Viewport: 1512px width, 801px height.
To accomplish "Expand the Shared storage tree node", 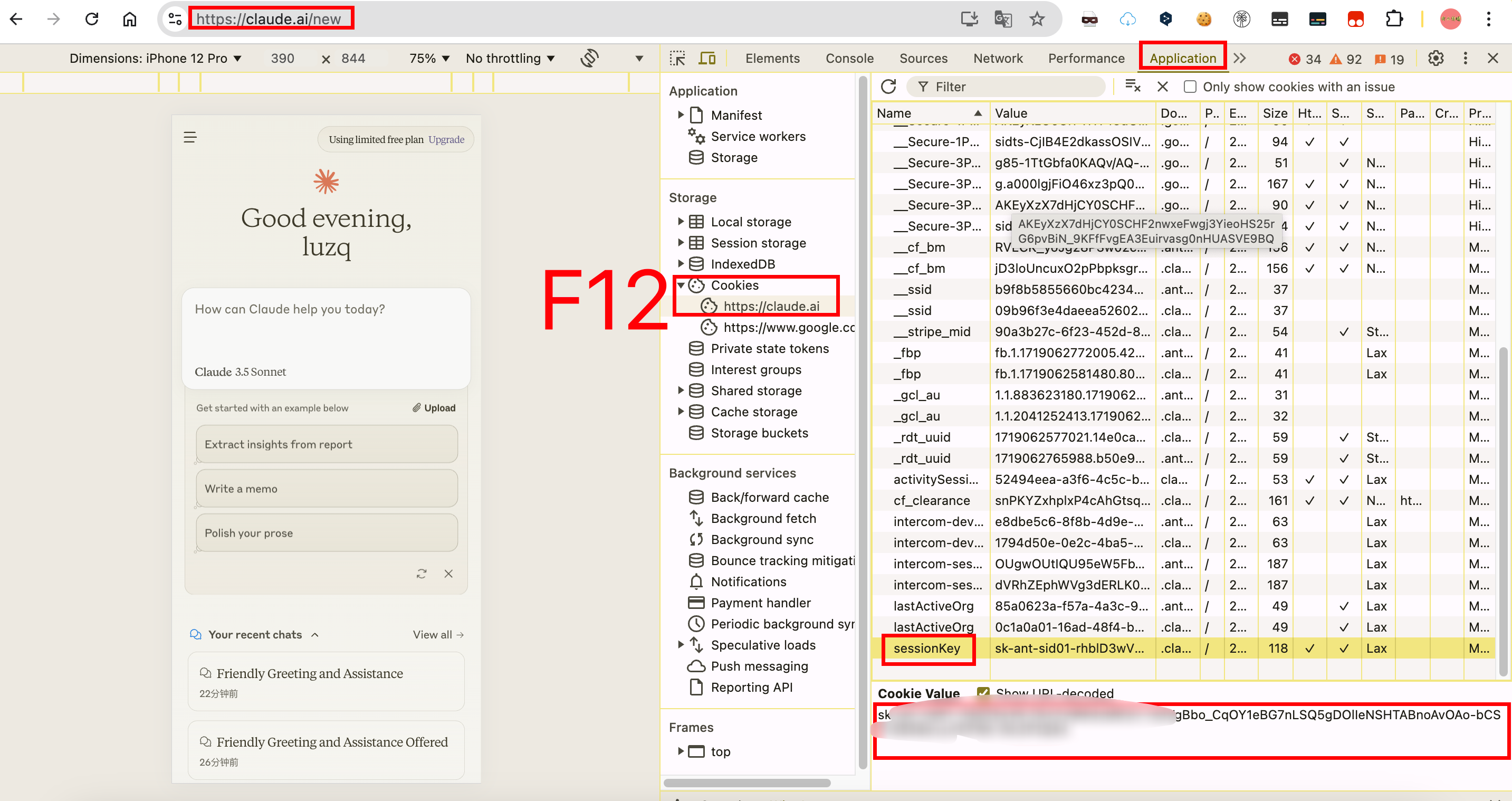I will point(680,390).
